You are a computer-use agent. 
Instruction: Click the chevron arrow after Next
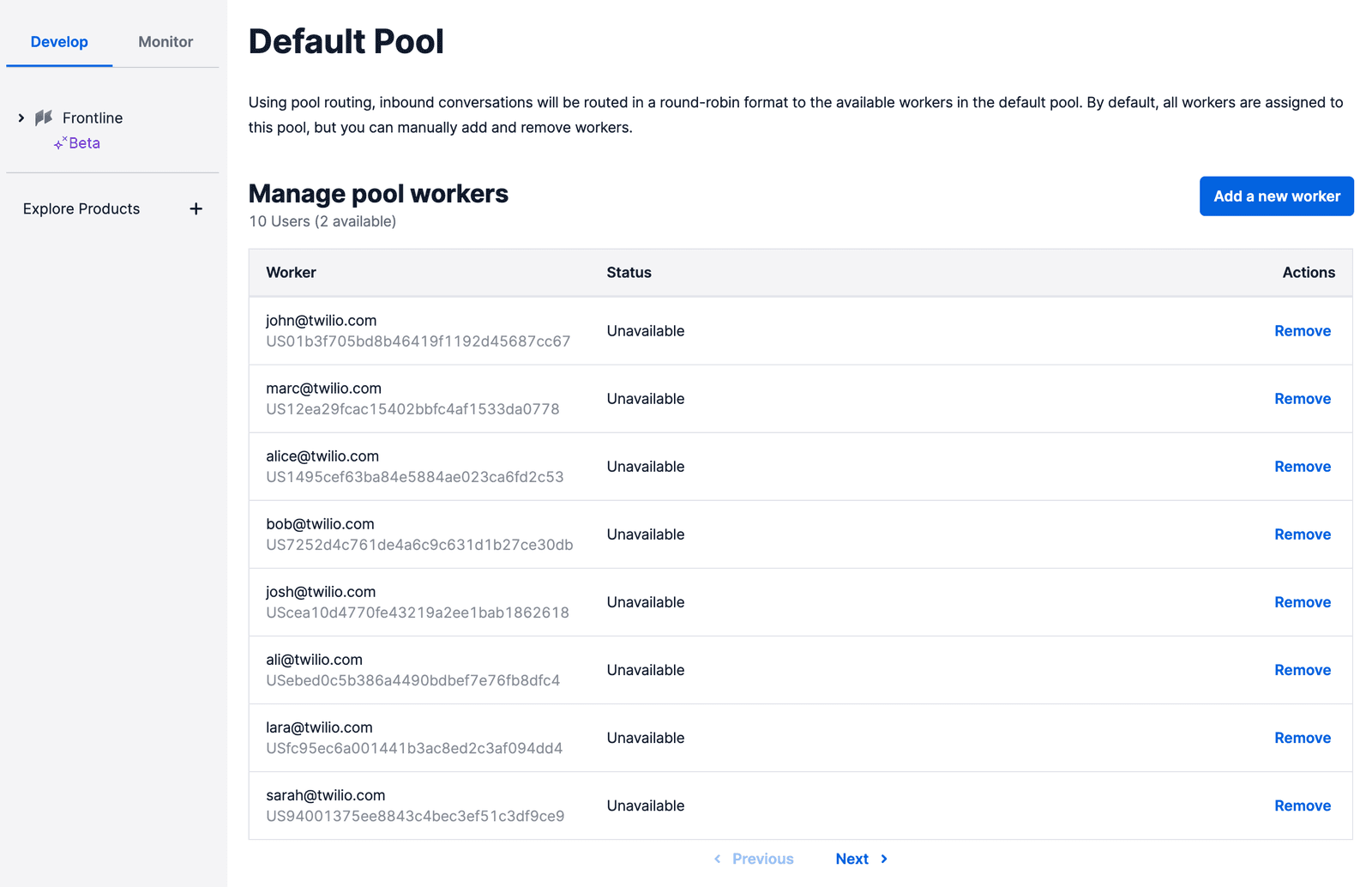[x=884, y=858]
